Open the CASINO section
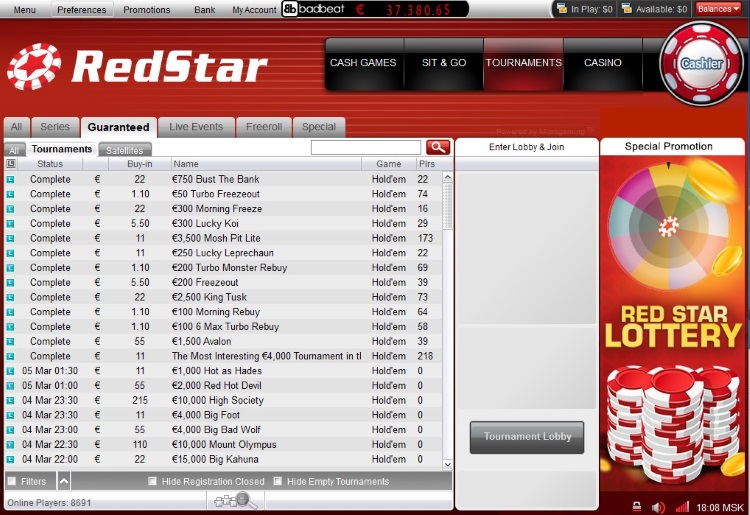 (603, 64)
